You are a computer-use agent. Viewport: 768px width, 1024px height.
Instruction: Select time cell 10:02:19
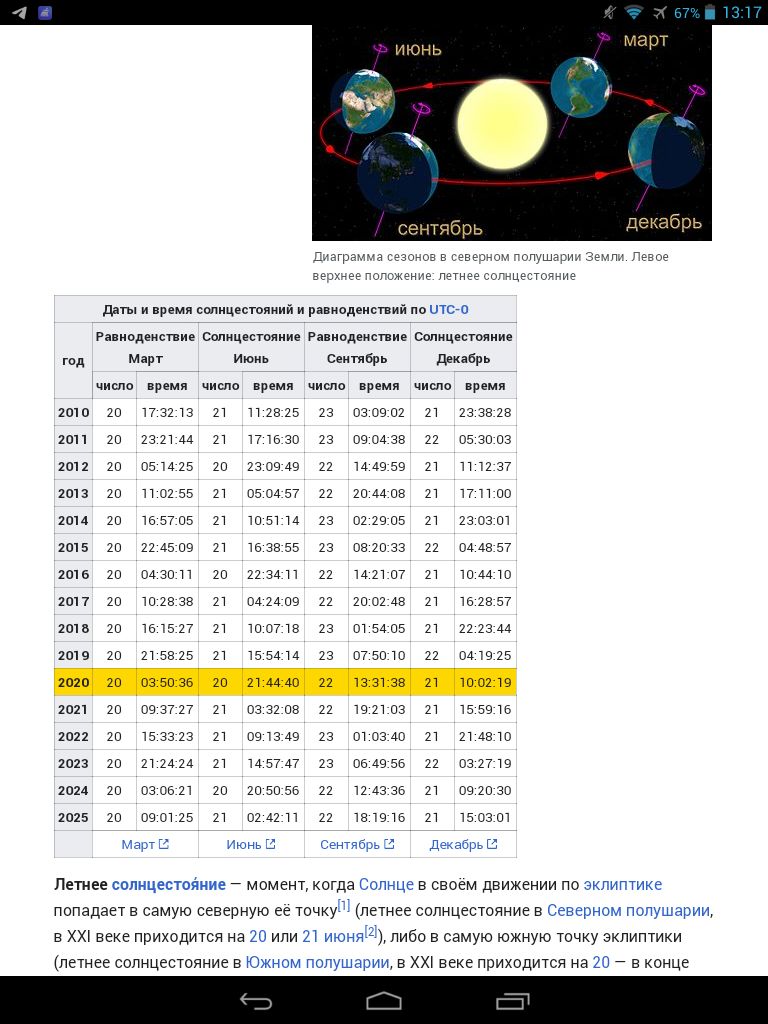pos(485,682)
